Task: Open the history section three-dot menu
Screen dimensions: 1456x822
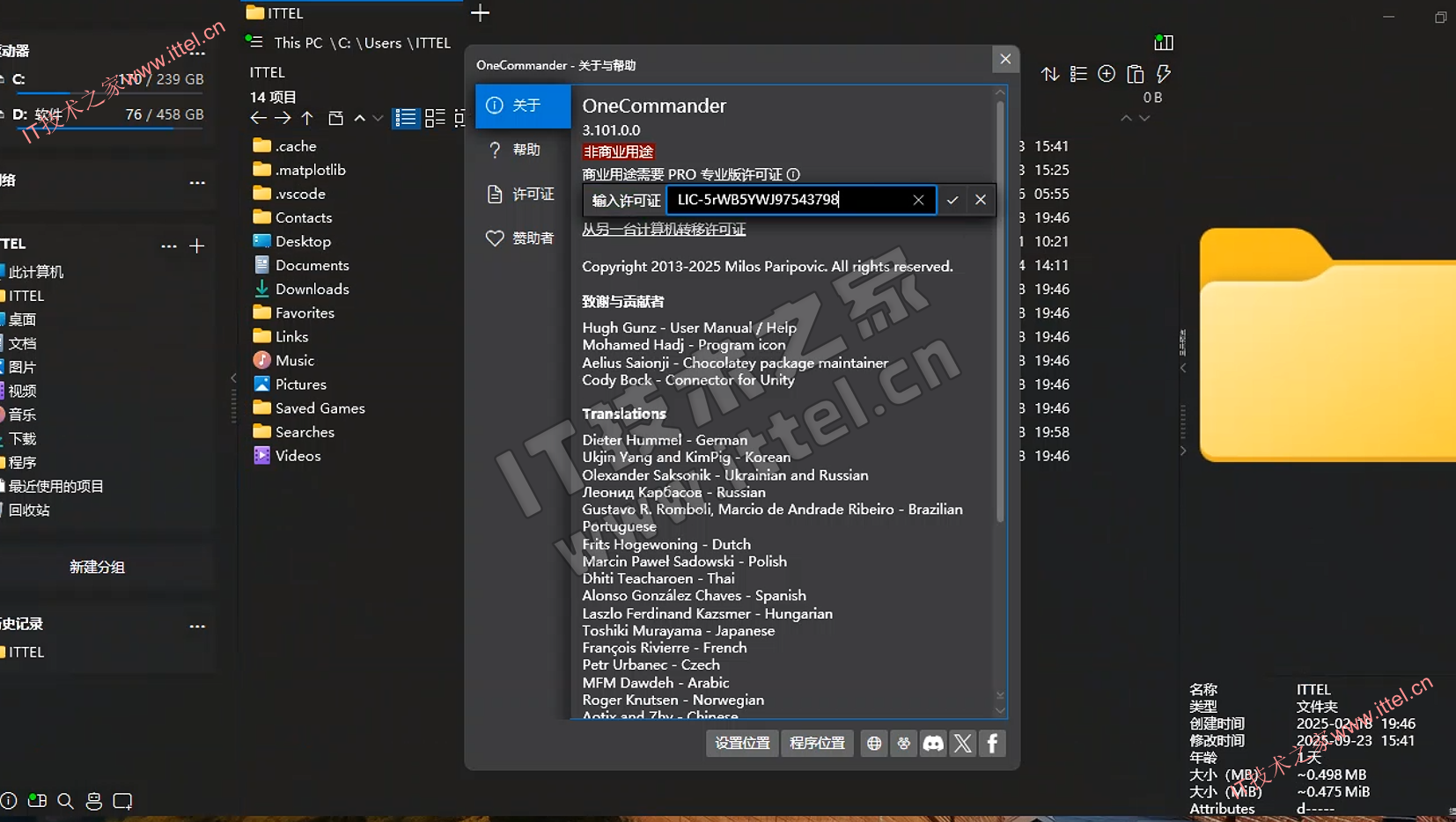Action: point(197,626)
